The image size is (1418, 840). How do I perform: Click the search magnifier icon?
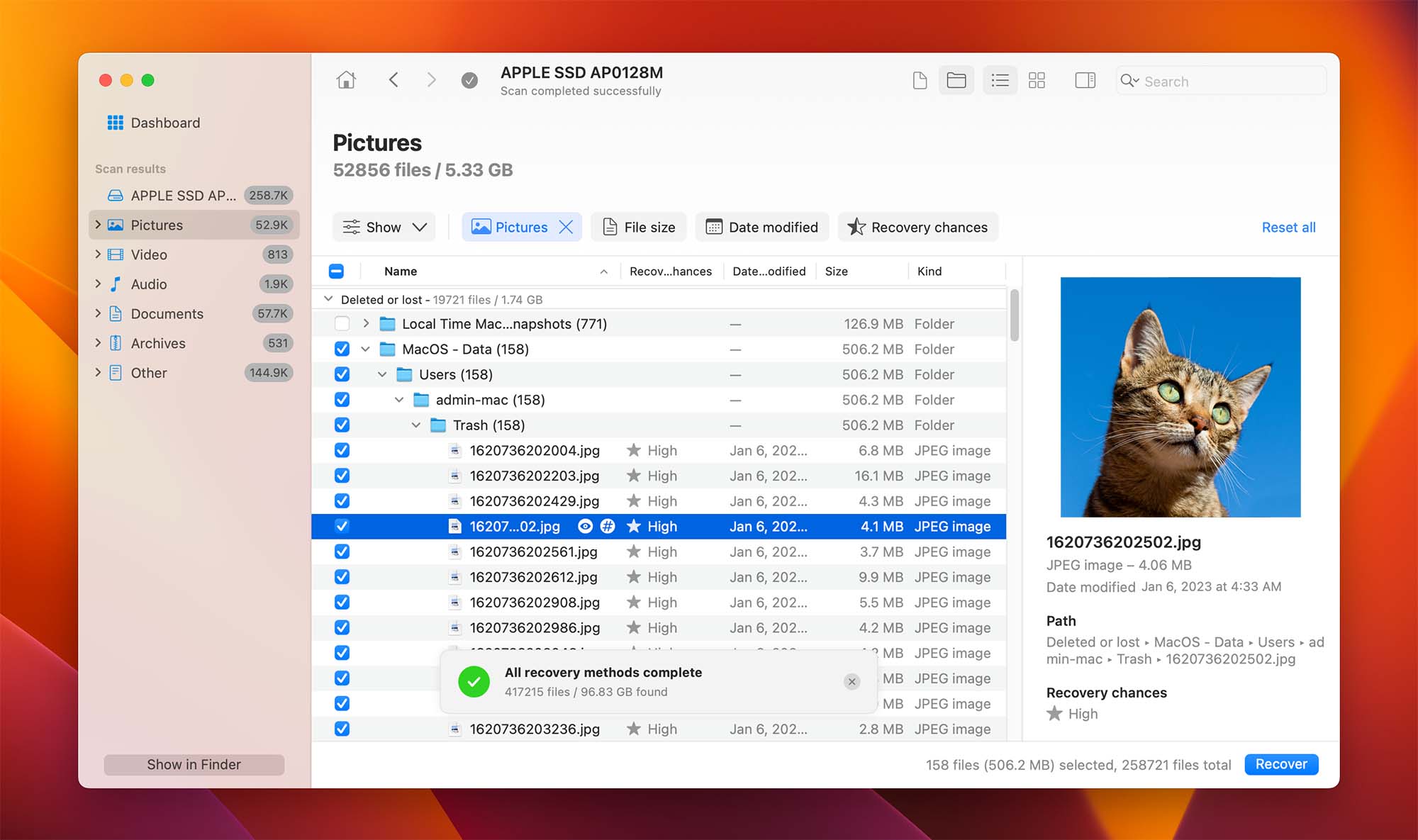point(1129,81)
